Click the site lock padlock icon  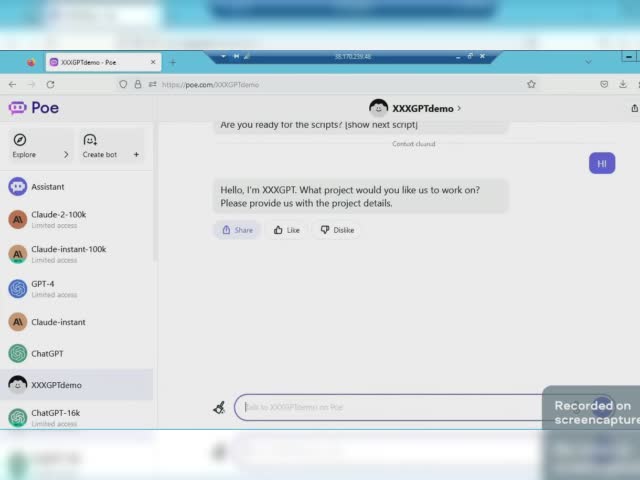pos(138,84)
